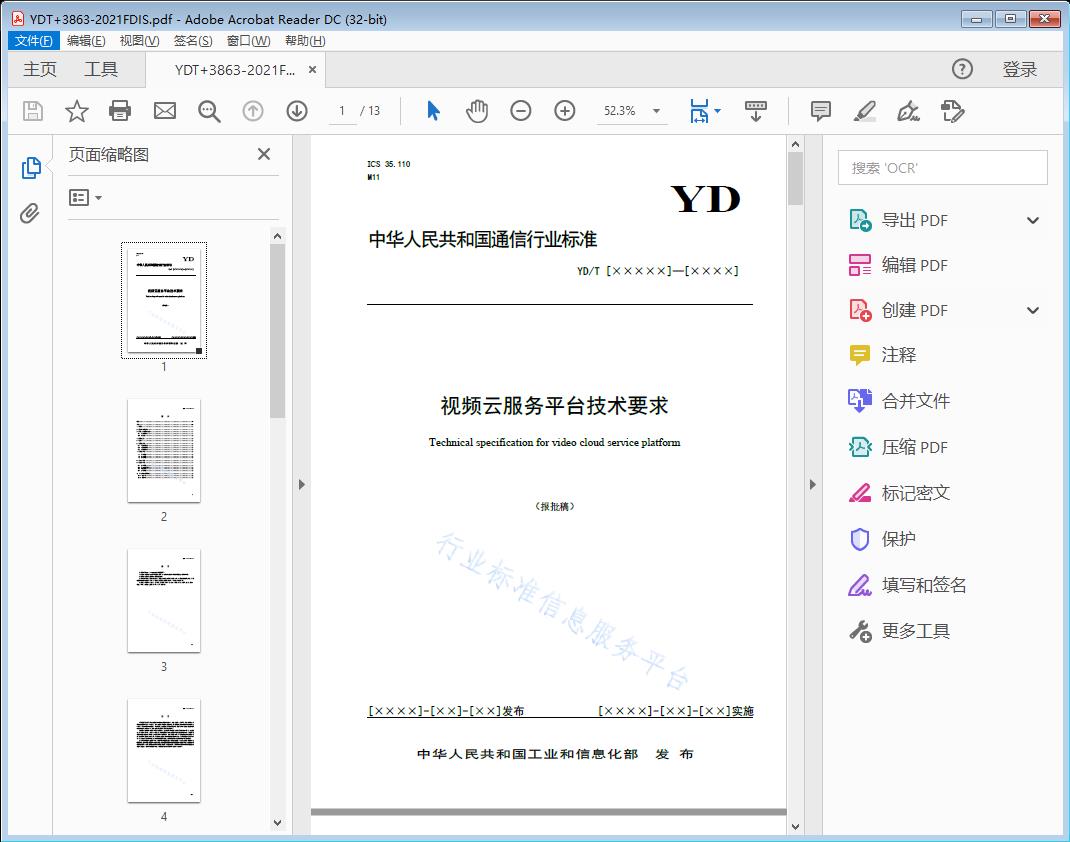Select page 3 thumbnail in the sidebar
This screenshot has height=842, width=1070.
163,600
